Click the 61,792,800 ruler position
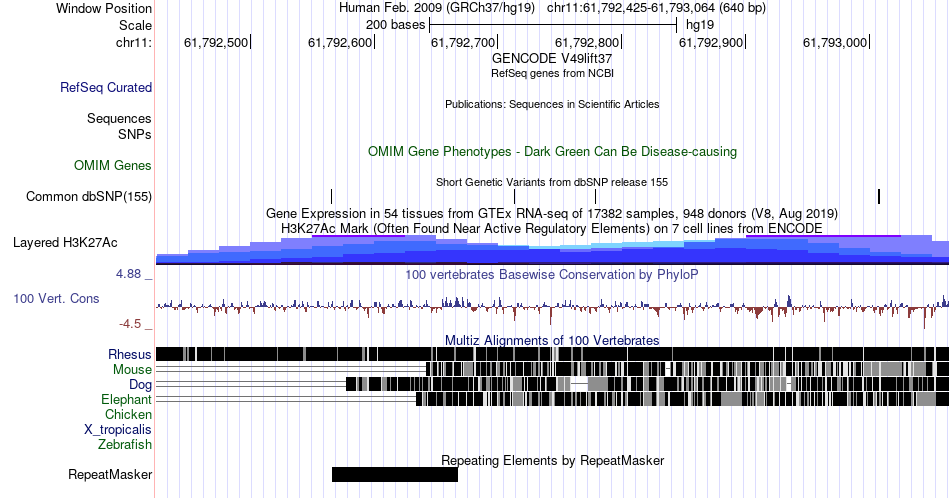 588,42
